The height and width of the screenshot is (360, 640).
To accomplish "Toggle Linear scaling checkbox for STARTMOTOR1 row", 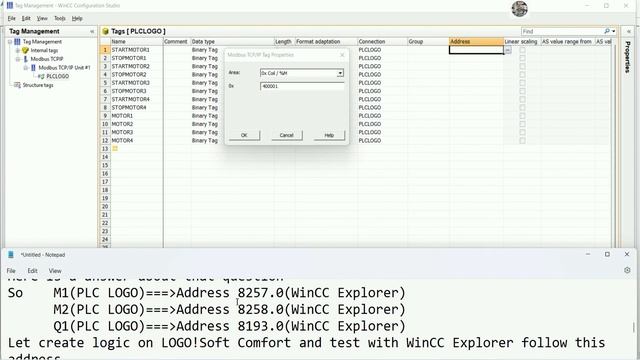I will (522, 50).
